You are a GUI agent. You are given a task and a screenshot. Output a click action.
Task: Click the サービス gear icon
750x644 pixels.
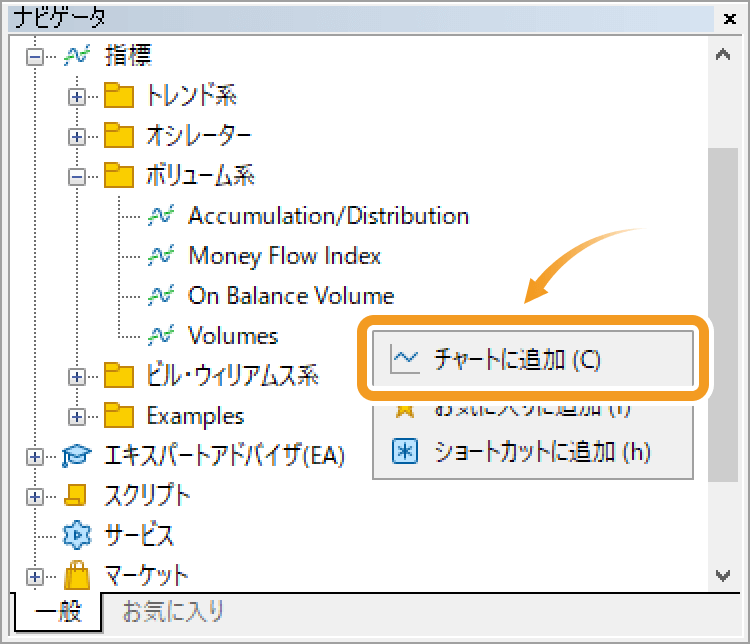[77, 535]
